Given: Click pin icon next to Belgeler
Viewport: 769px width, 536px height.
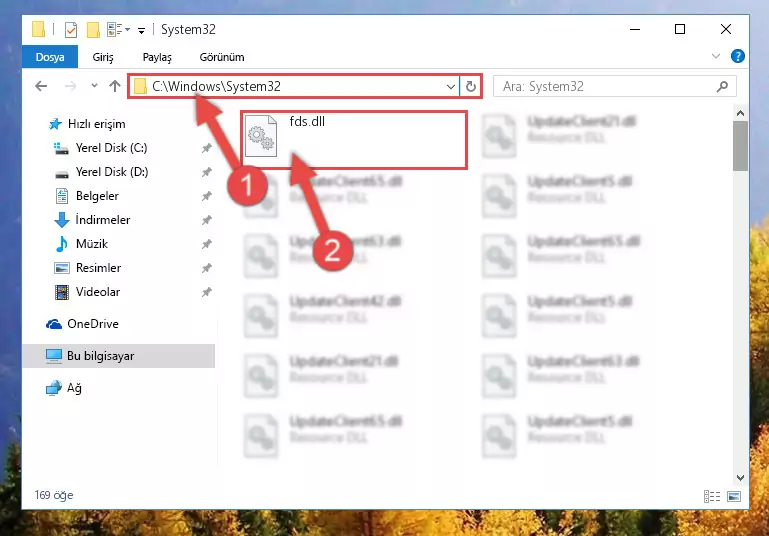Looking at the screenshot, I should 206,196.
